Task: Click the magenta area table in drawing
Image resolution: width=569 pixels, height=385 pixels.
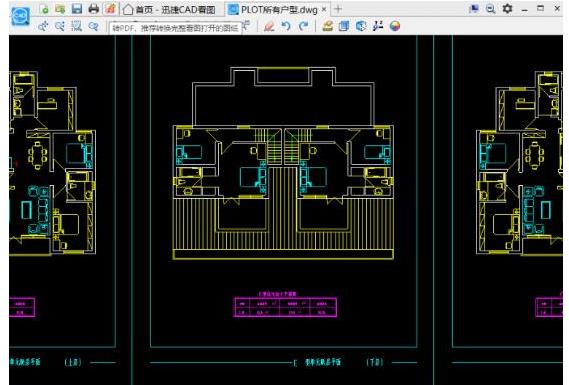Action: pyautogui.click(x=285, y=307)
